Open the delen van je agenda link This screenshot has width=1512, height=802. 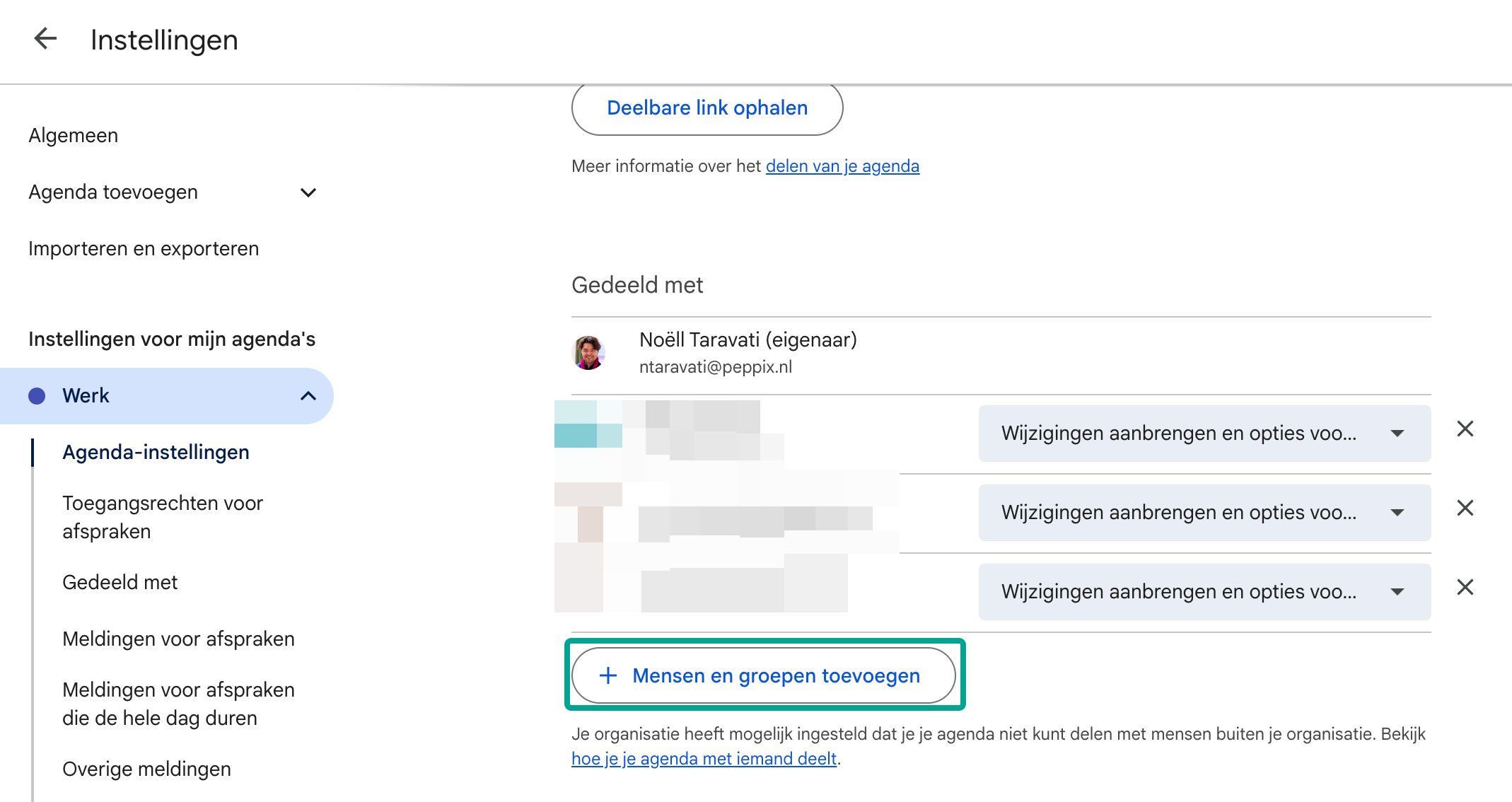pos(842,166)
